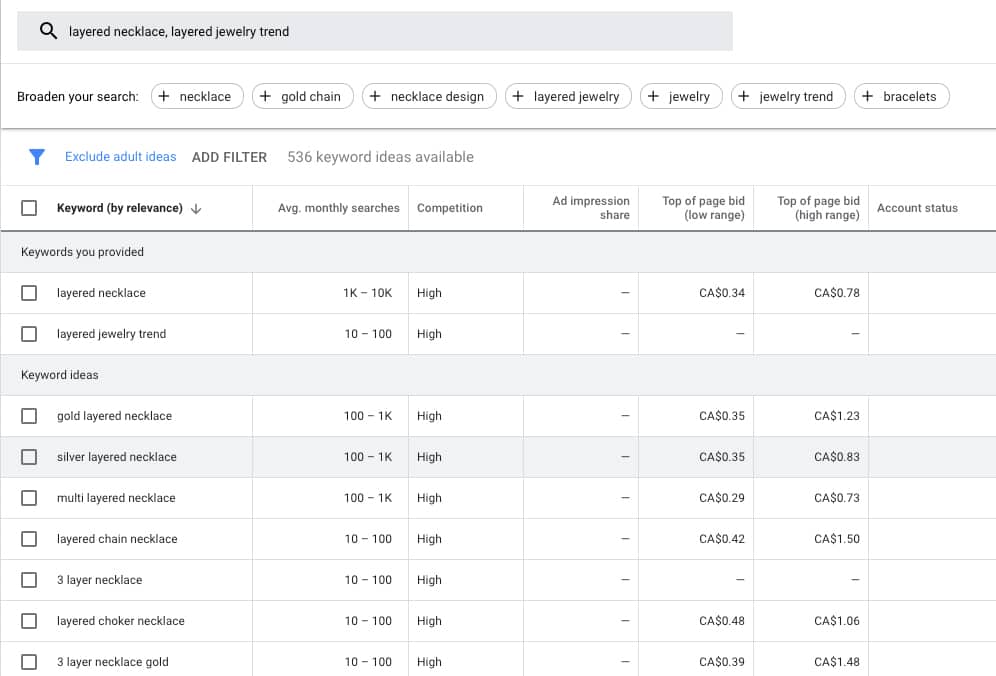This screenshot has height=676, width=996.
Task: Check the 'multi layered necklace' row checkbox
Action: (29, 497)
